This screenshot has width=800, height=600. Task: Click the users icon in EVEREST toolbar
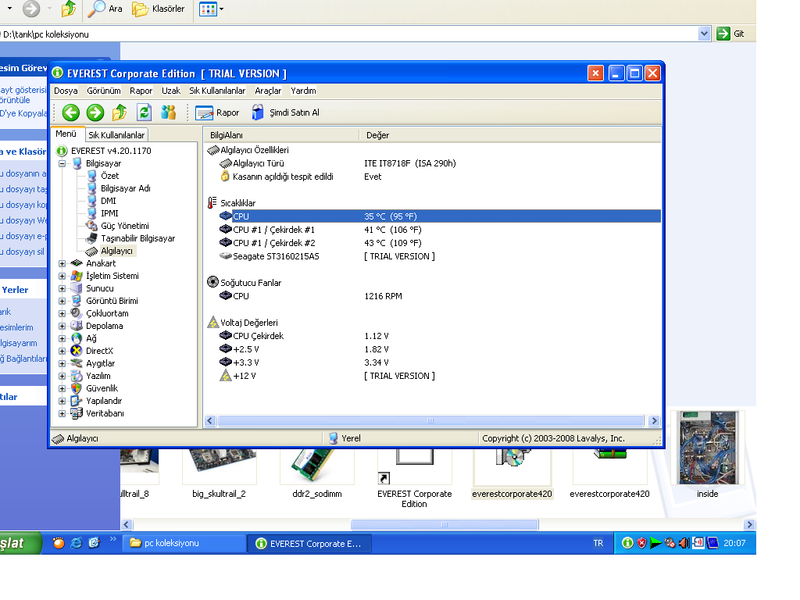point(169,113)
